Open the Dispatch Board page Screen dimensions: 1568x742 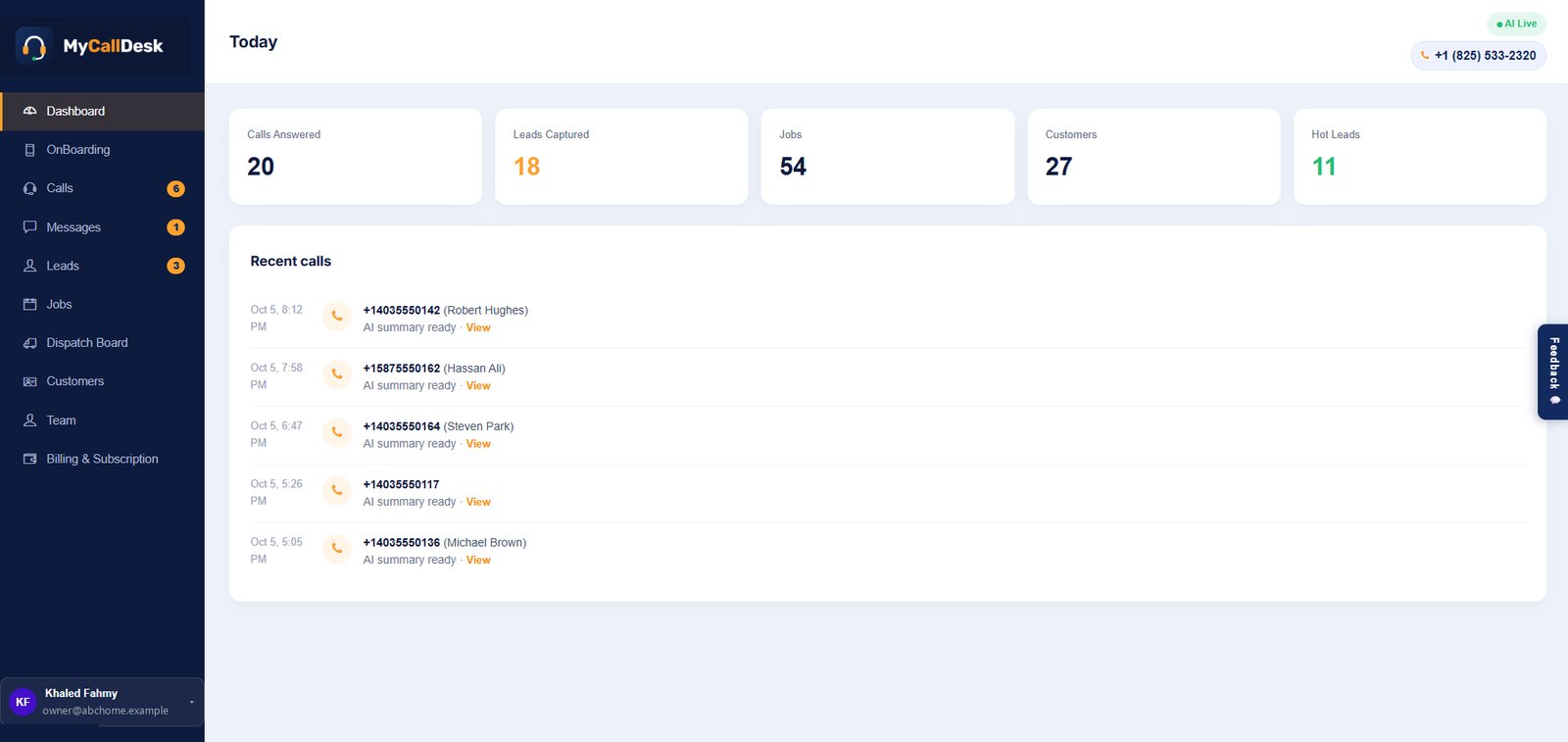103,343
